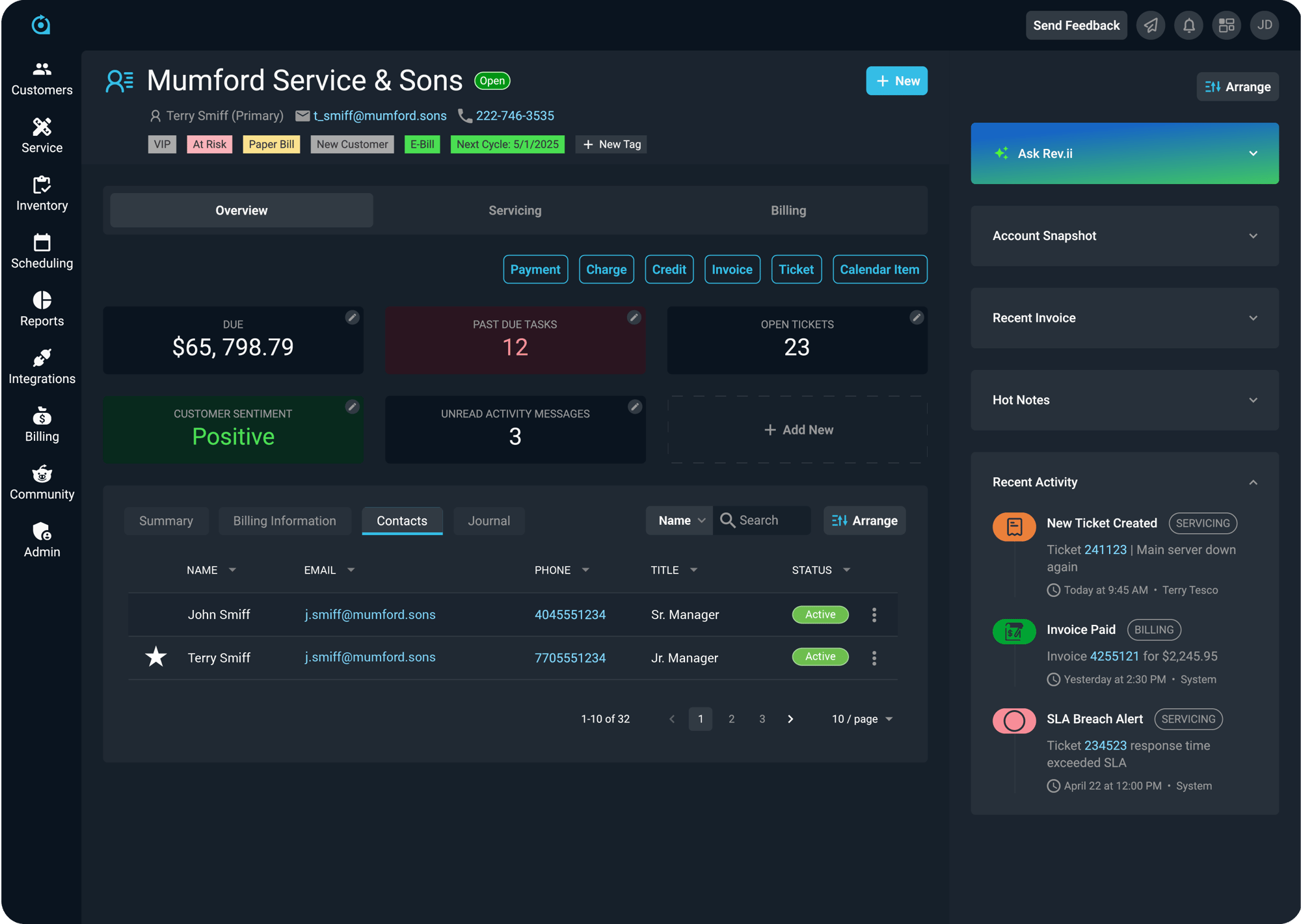Click the SLA Breach Alert activity icon
This screenshot has width=1301, height=924.
click(1013, 720)
